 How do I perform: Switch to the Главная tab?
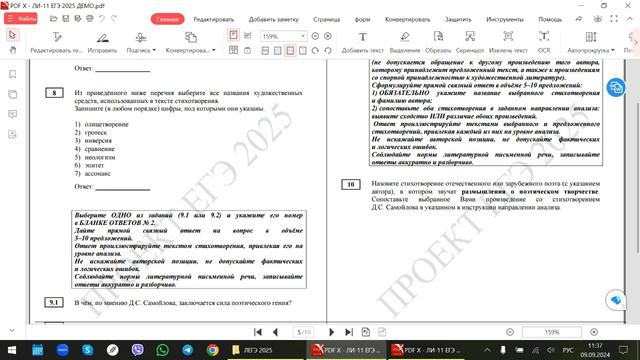pos(167,19)
